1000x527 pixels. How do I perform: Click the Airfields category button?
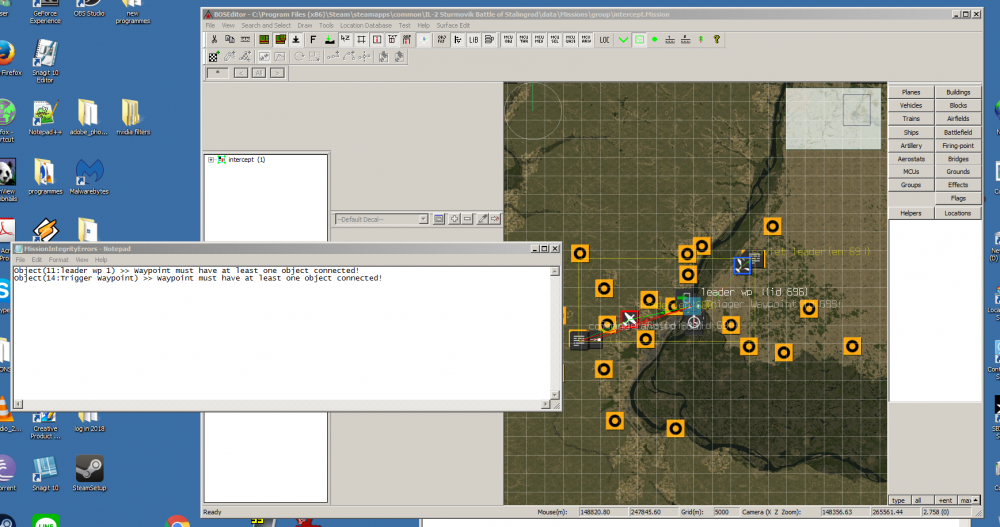[x=958, y=119]
